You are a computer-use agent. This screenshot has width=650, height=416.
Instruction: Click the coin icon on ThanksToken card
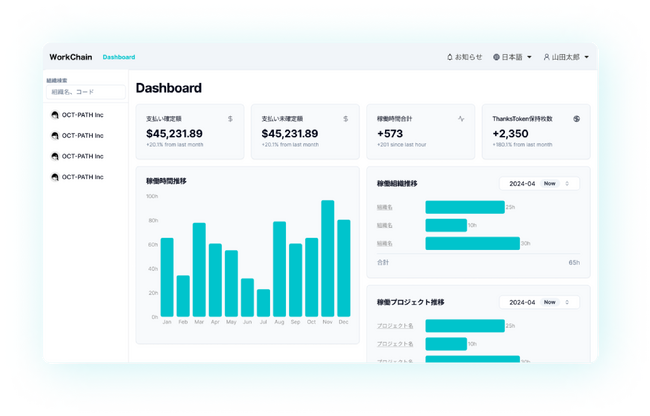(x=576, y=119)
